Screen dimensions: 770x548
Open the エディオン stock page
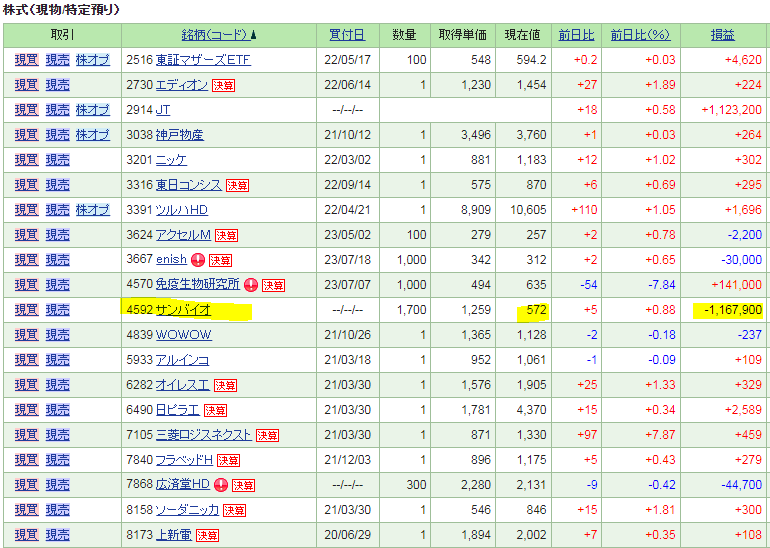coord(182,85)
